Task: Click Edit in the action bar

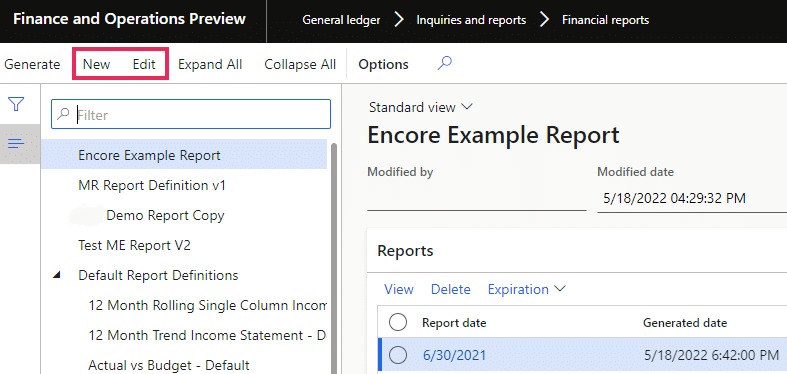Action: tap(144, 64)
